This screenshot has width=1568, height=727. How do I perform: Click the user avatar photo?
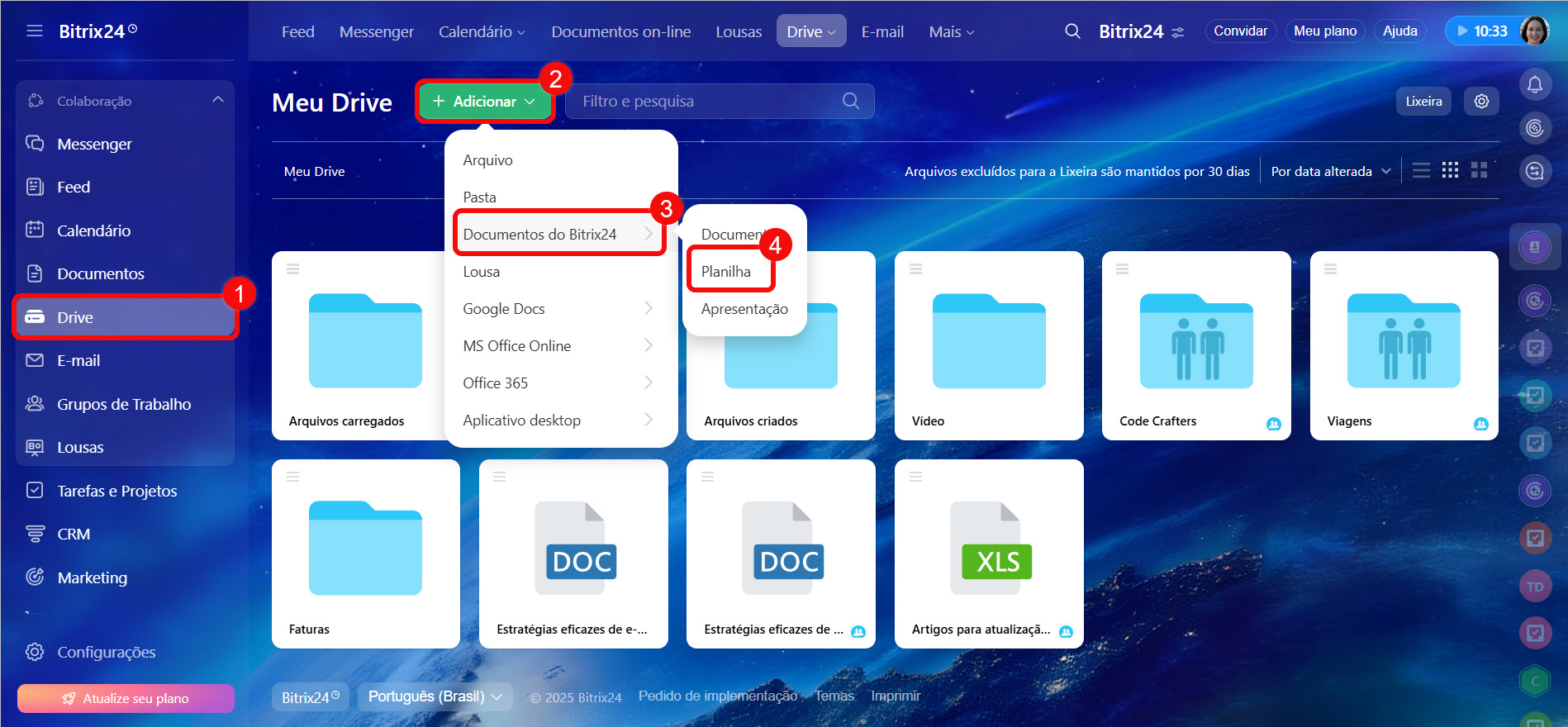click(1534, 31)
